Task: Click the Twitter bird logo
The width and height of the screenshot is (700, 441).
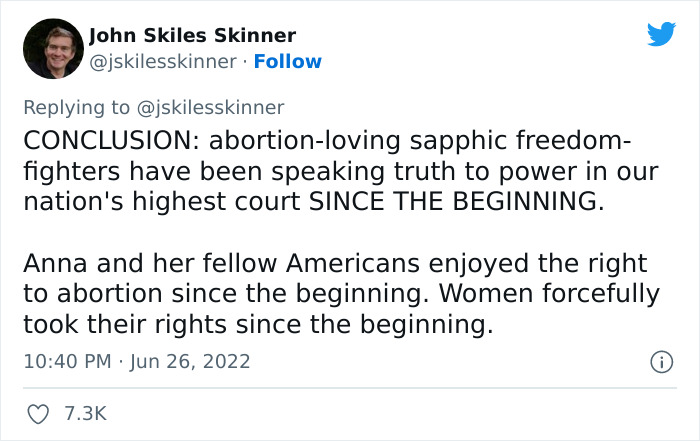Action: 661,35
